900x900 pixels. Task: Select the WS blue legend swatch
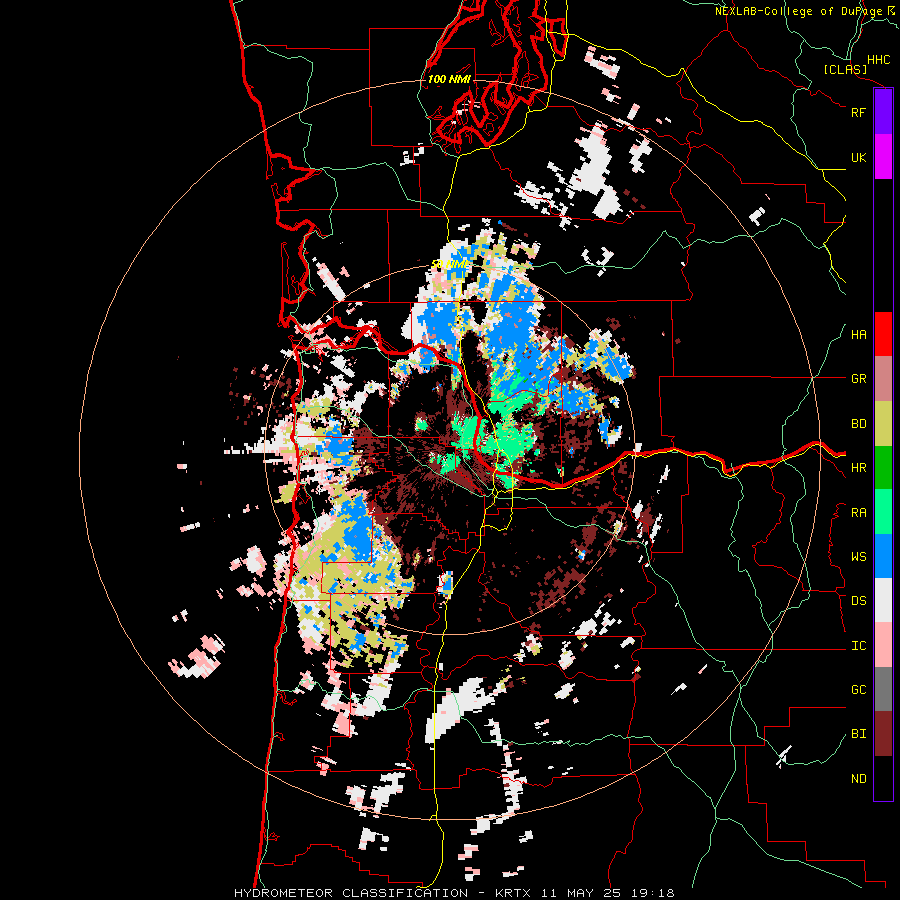point(883,556)
